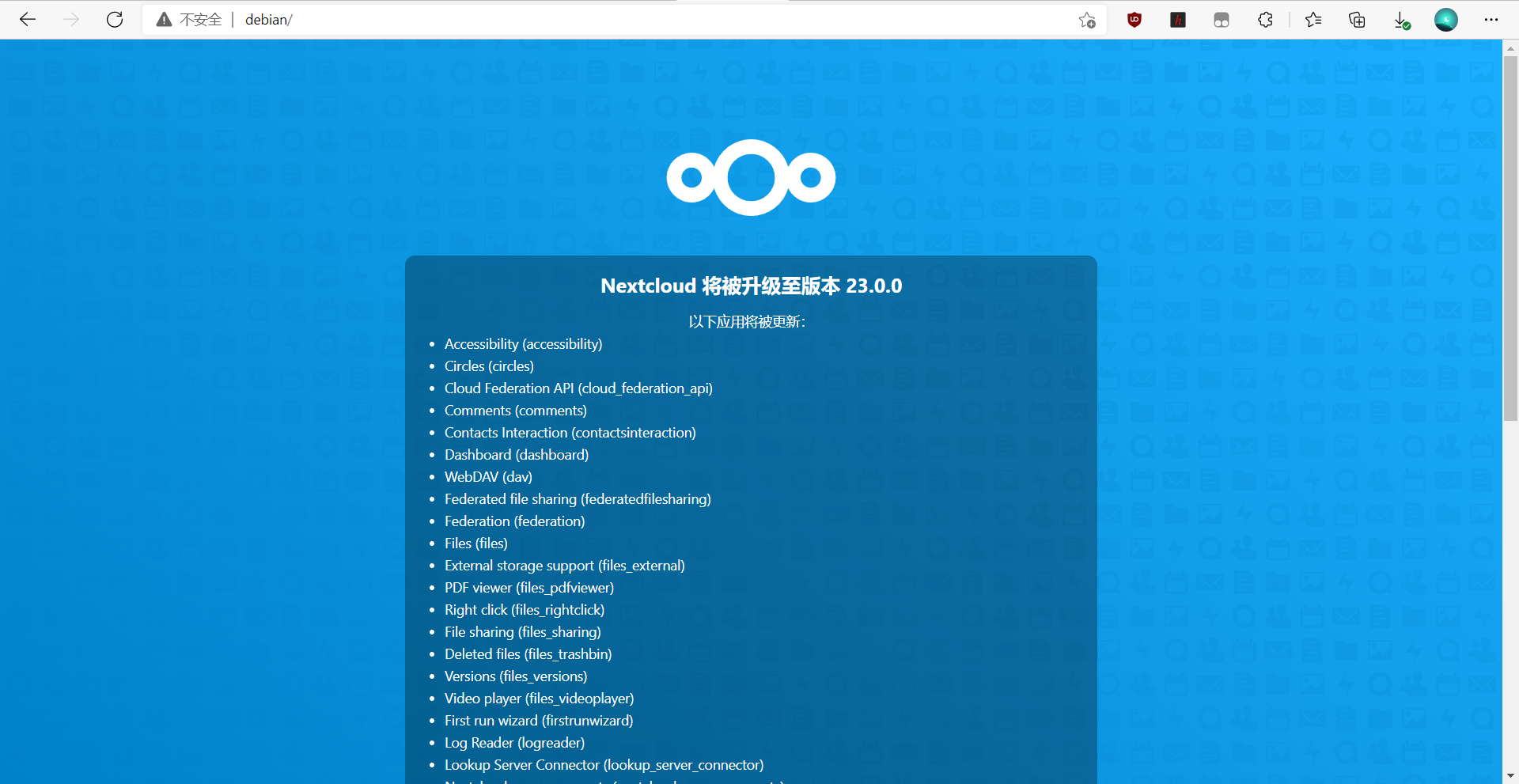Click the scrollbar up arrow
1519x784 pixels.
pos(1510,47)
